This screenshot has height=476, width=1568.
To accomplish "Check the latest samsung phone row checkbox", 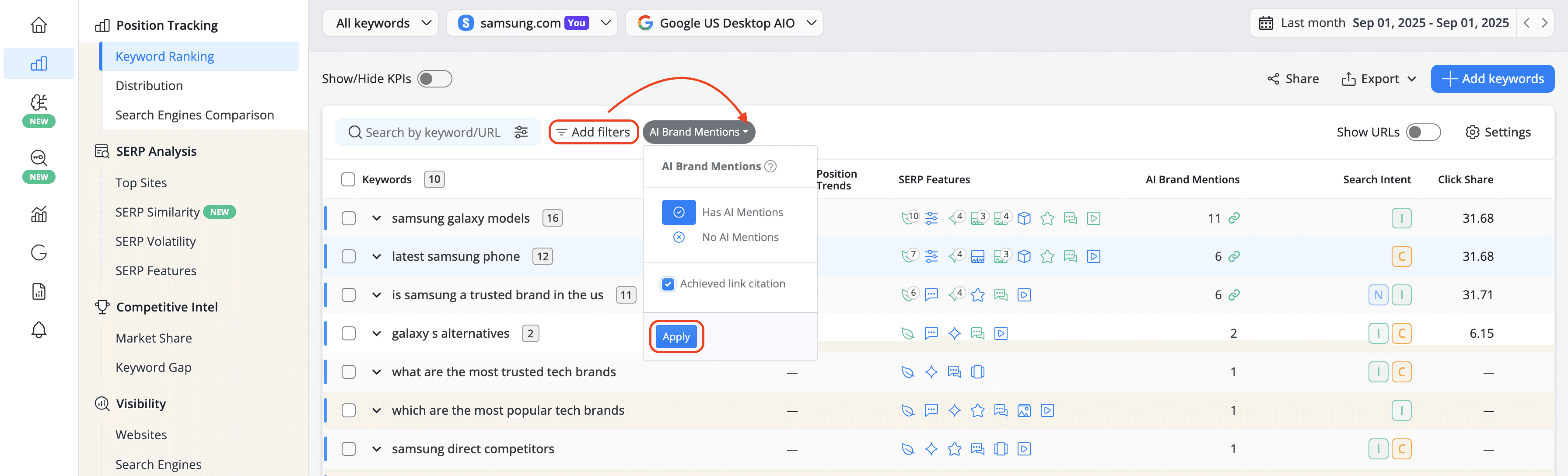I will click(349, 256).
